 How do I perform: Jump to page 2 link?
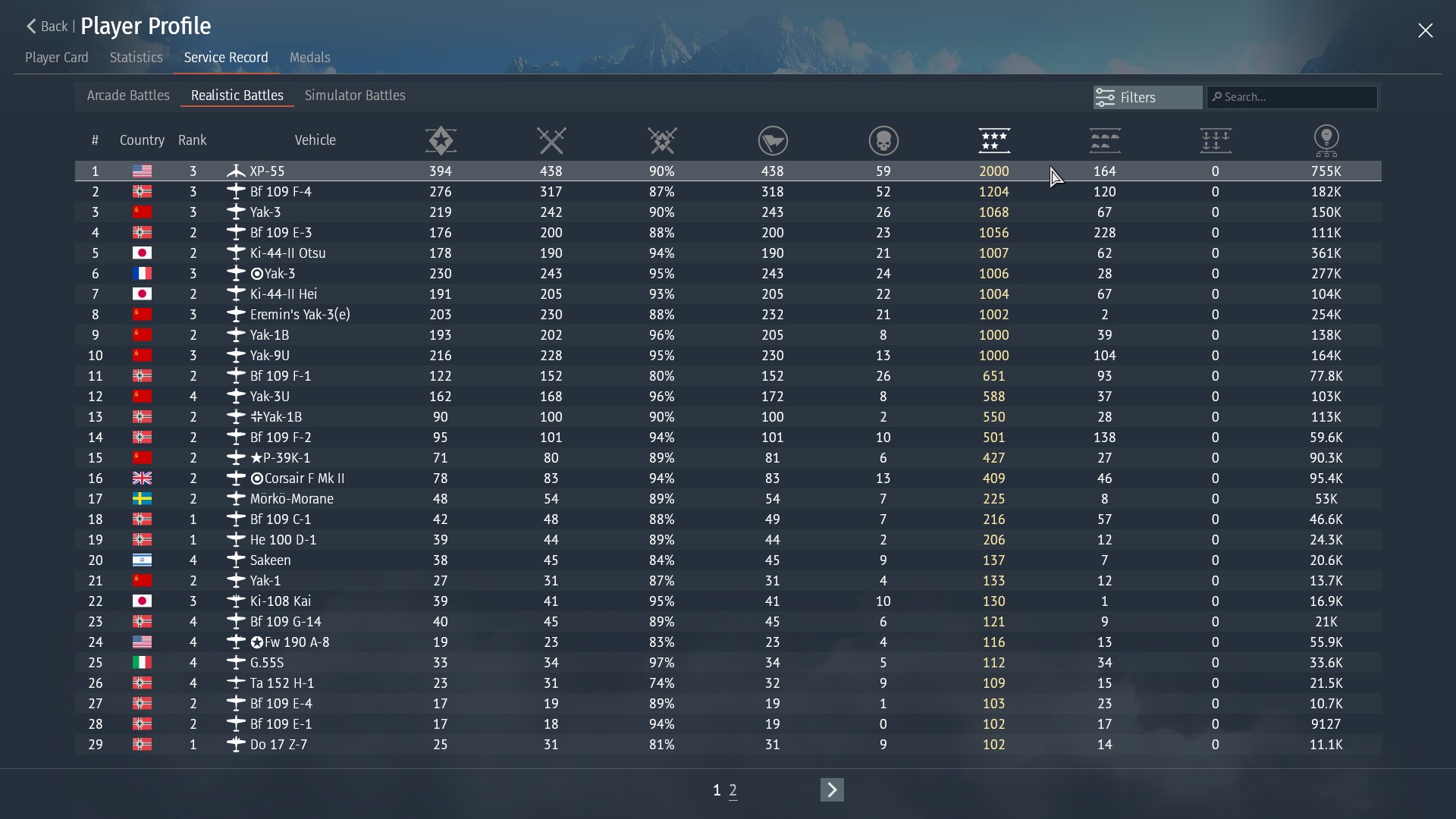coord(733,790)
